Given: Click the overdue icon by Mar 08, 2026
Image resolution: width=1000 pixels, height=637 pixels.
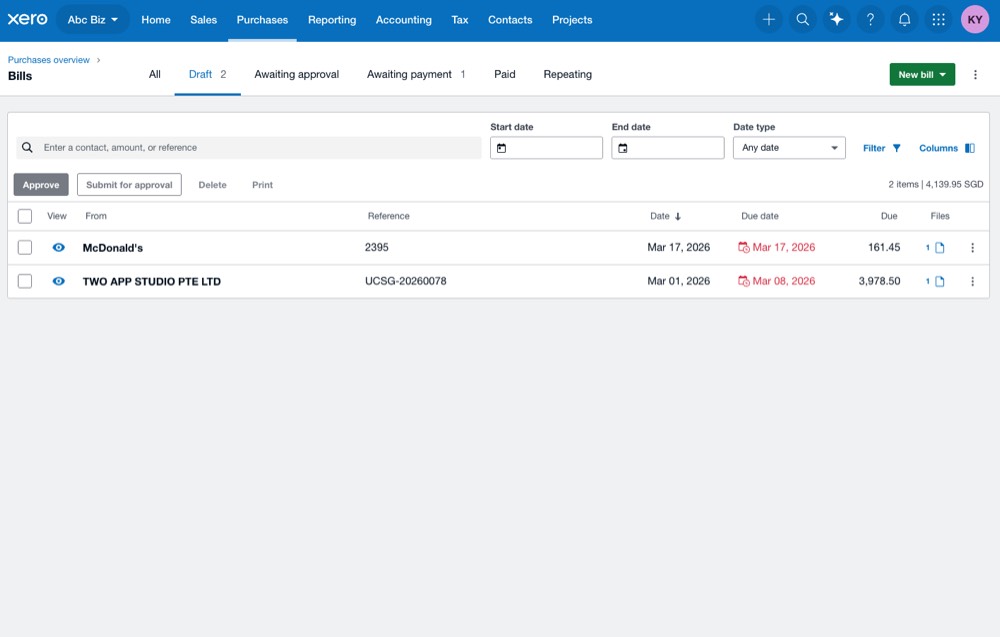Looking at the screenshot, I should [744, 281].
